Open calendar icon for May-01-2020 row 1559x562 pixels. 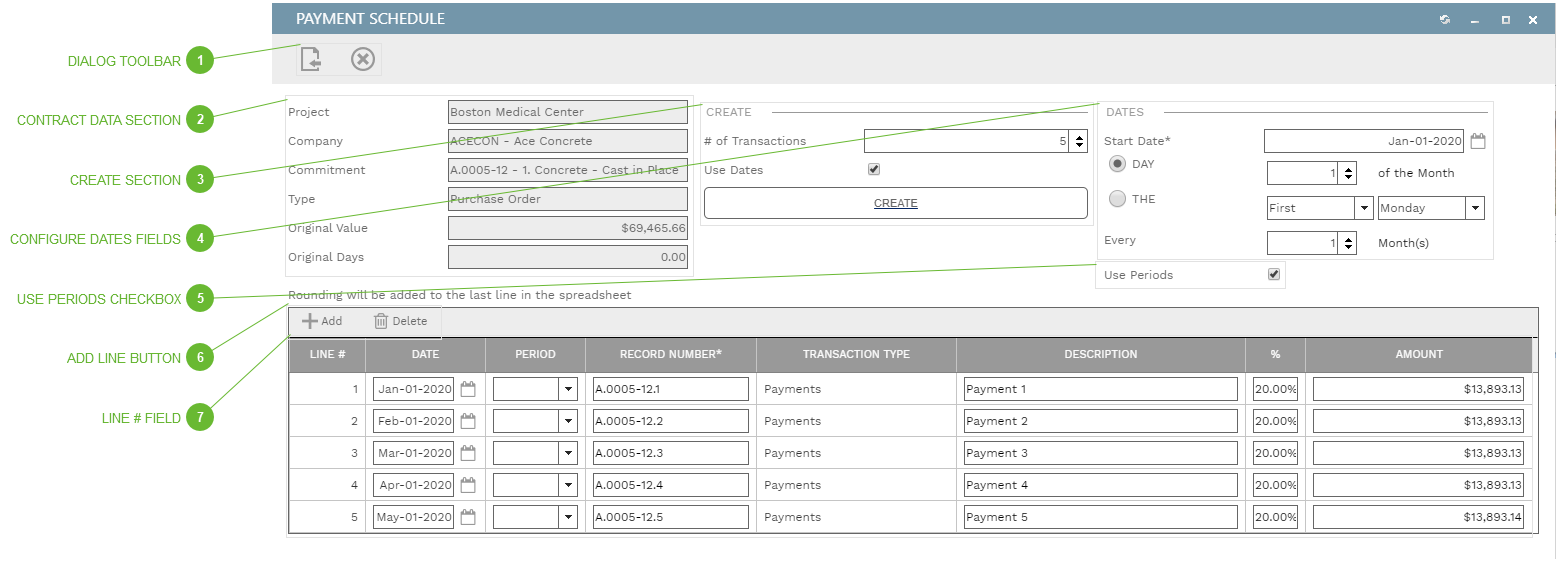(468, 517)
